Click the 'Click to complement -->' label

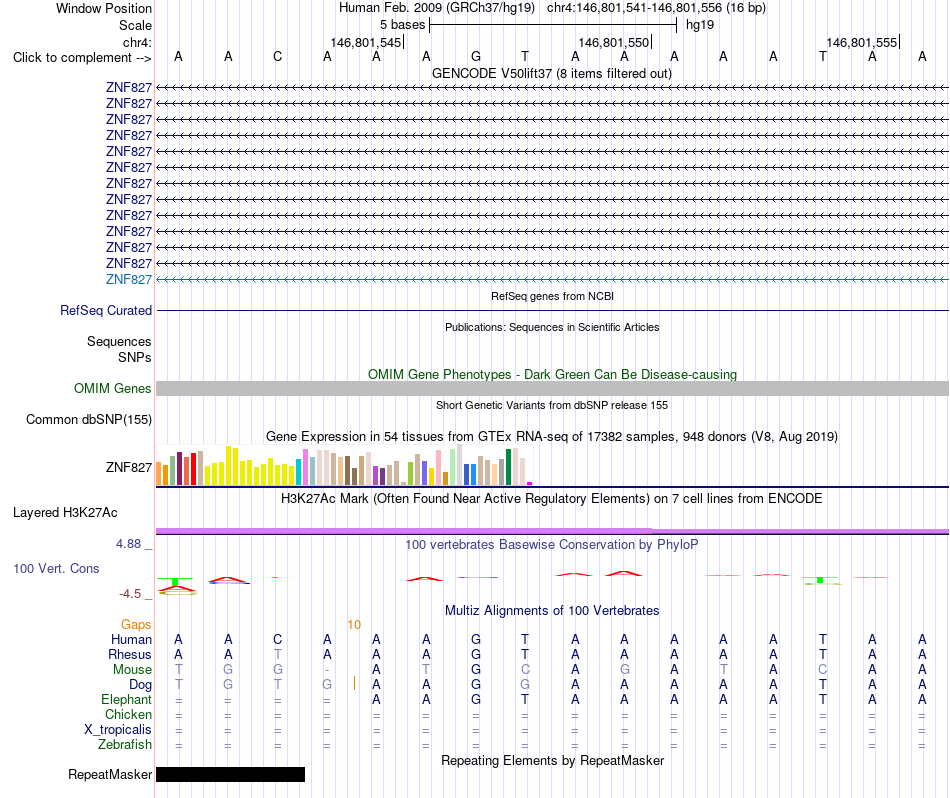click(82, 58)
